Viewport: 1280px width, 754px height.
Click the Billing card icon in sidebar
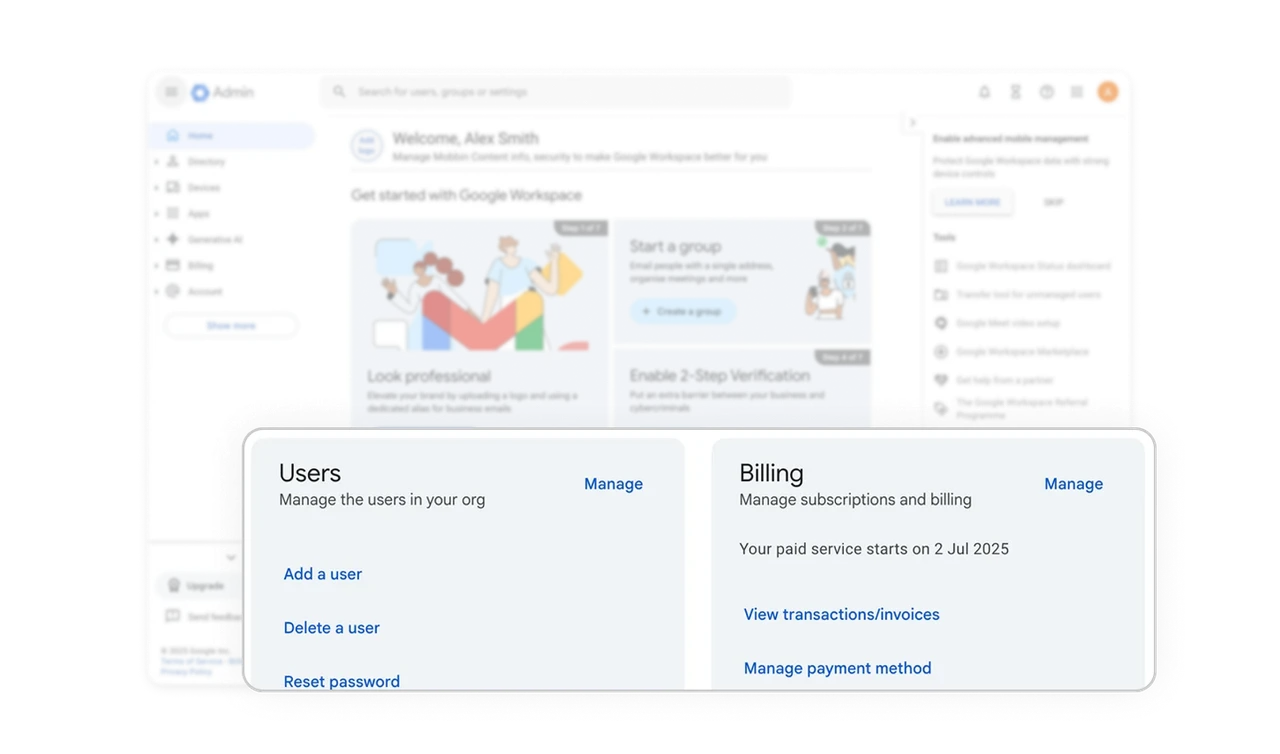(x=173, y=265)
